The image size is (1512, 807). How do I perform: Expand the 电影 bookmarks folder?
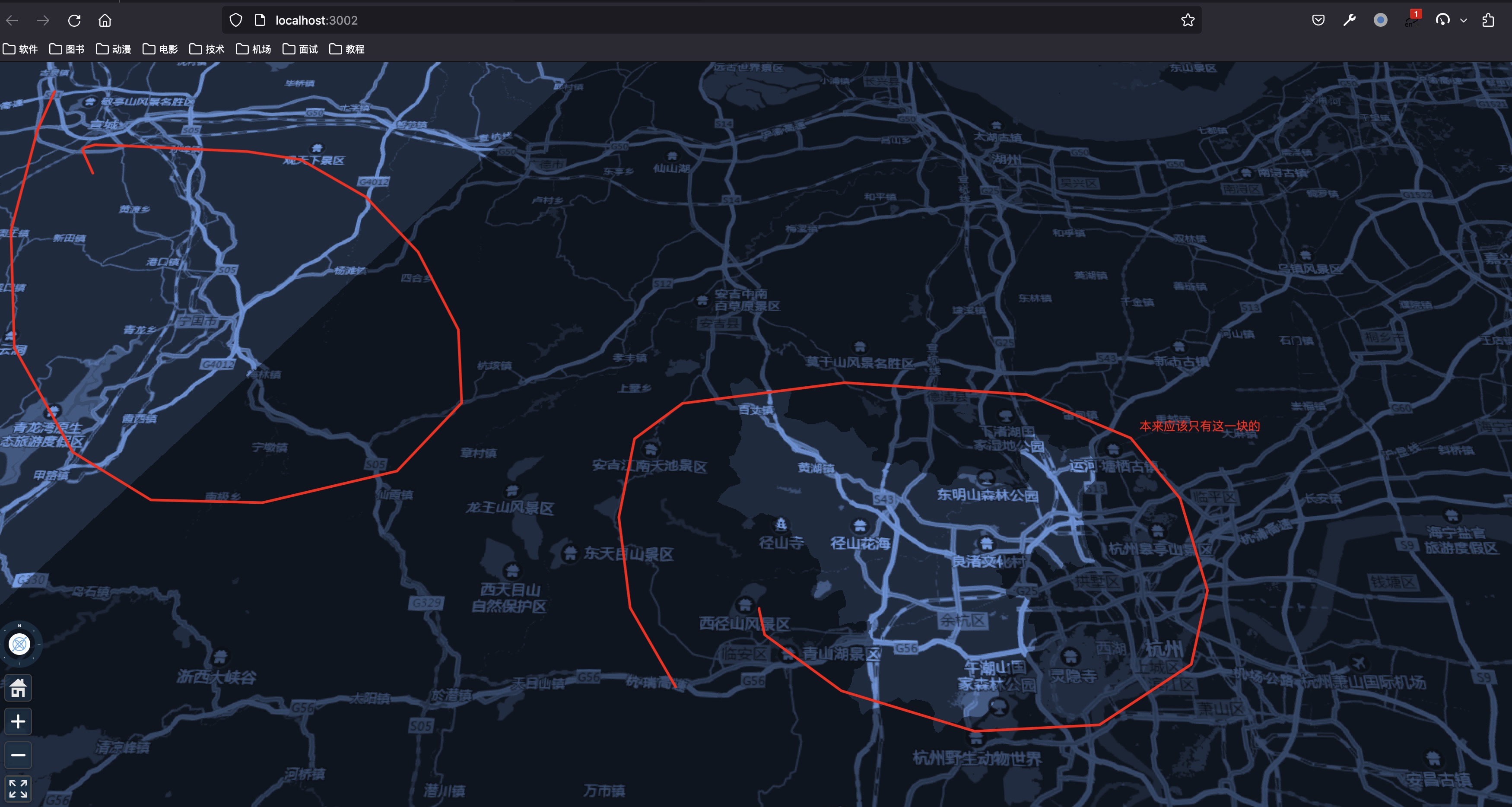click(160, 49)
